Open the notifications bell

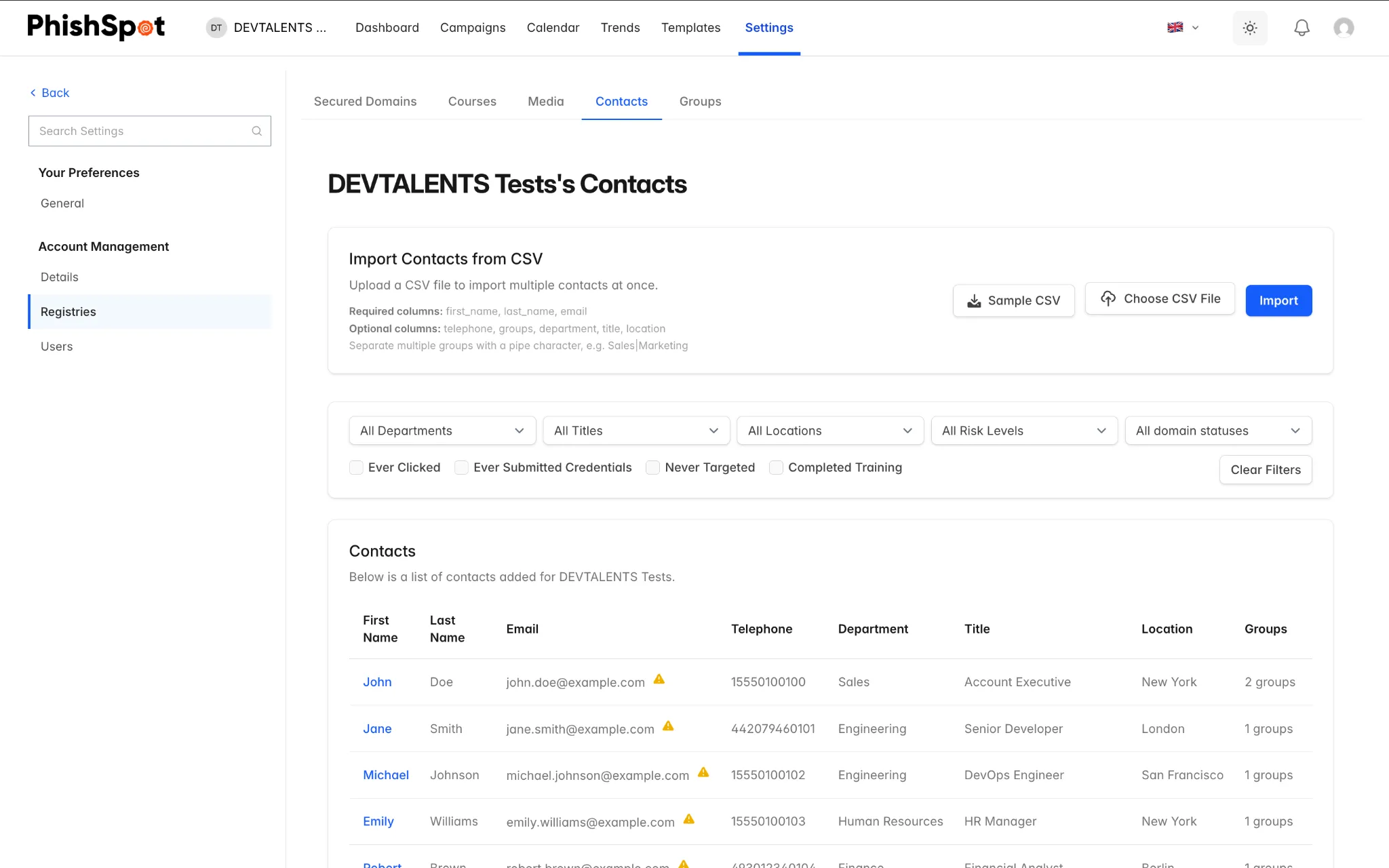(x=1302, y=28)
